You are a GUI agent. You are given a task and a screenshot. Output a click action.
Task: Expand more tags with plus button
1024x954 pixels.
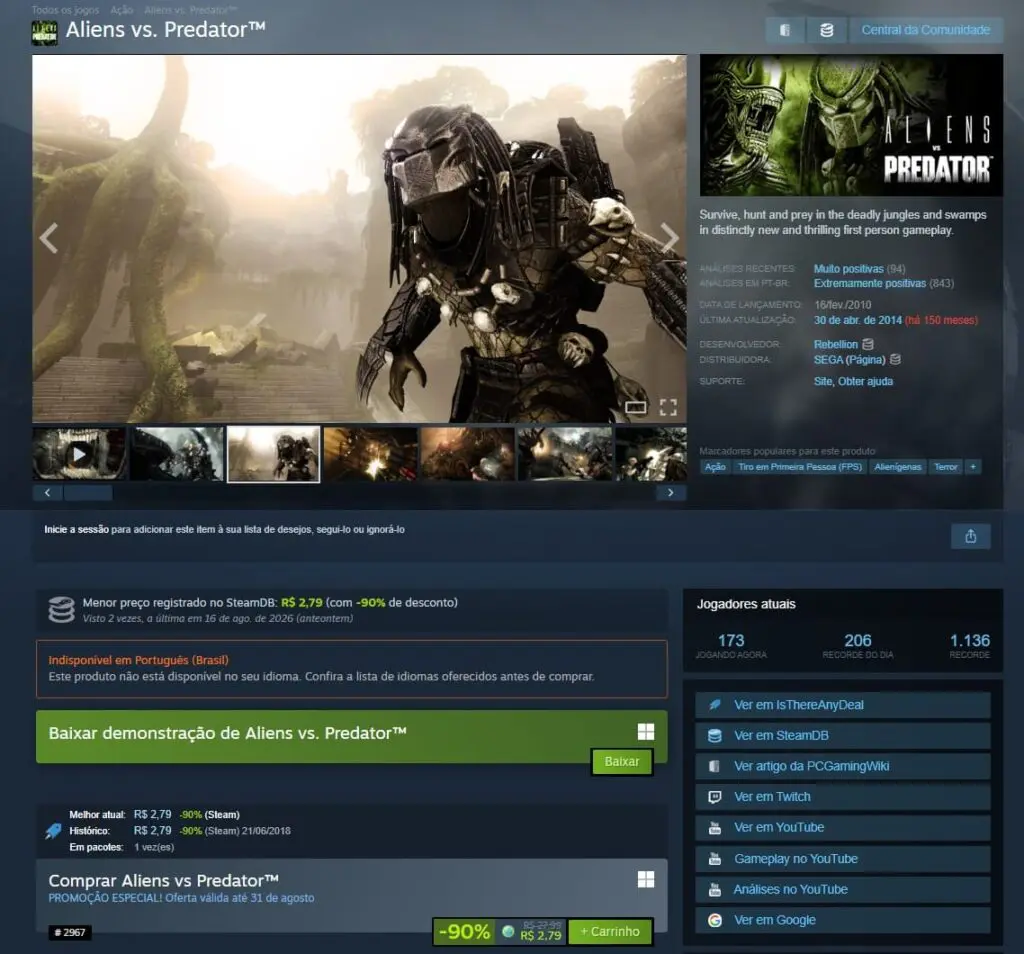pos(972,467)
